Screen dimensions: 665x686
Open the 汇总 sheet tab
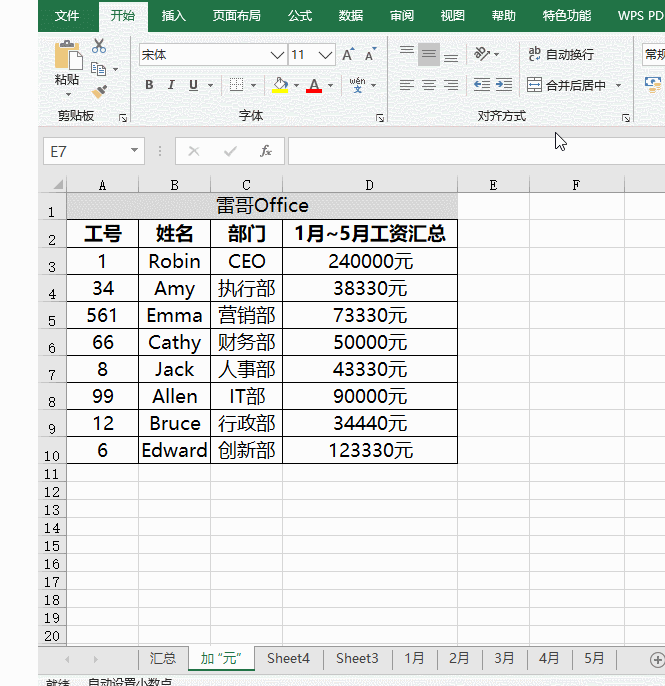tap(163, 658)
